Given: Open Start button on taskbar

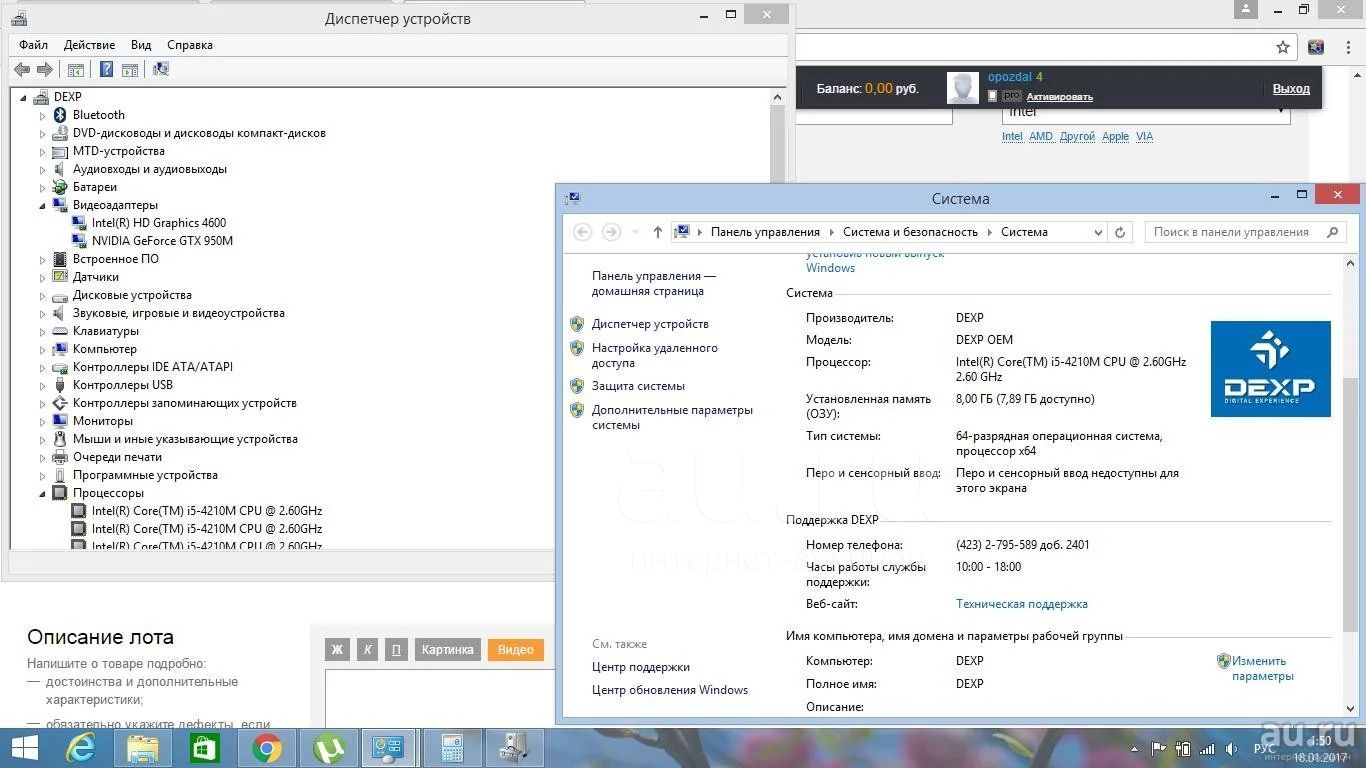Looking at the screenshot, I should 24,747.
